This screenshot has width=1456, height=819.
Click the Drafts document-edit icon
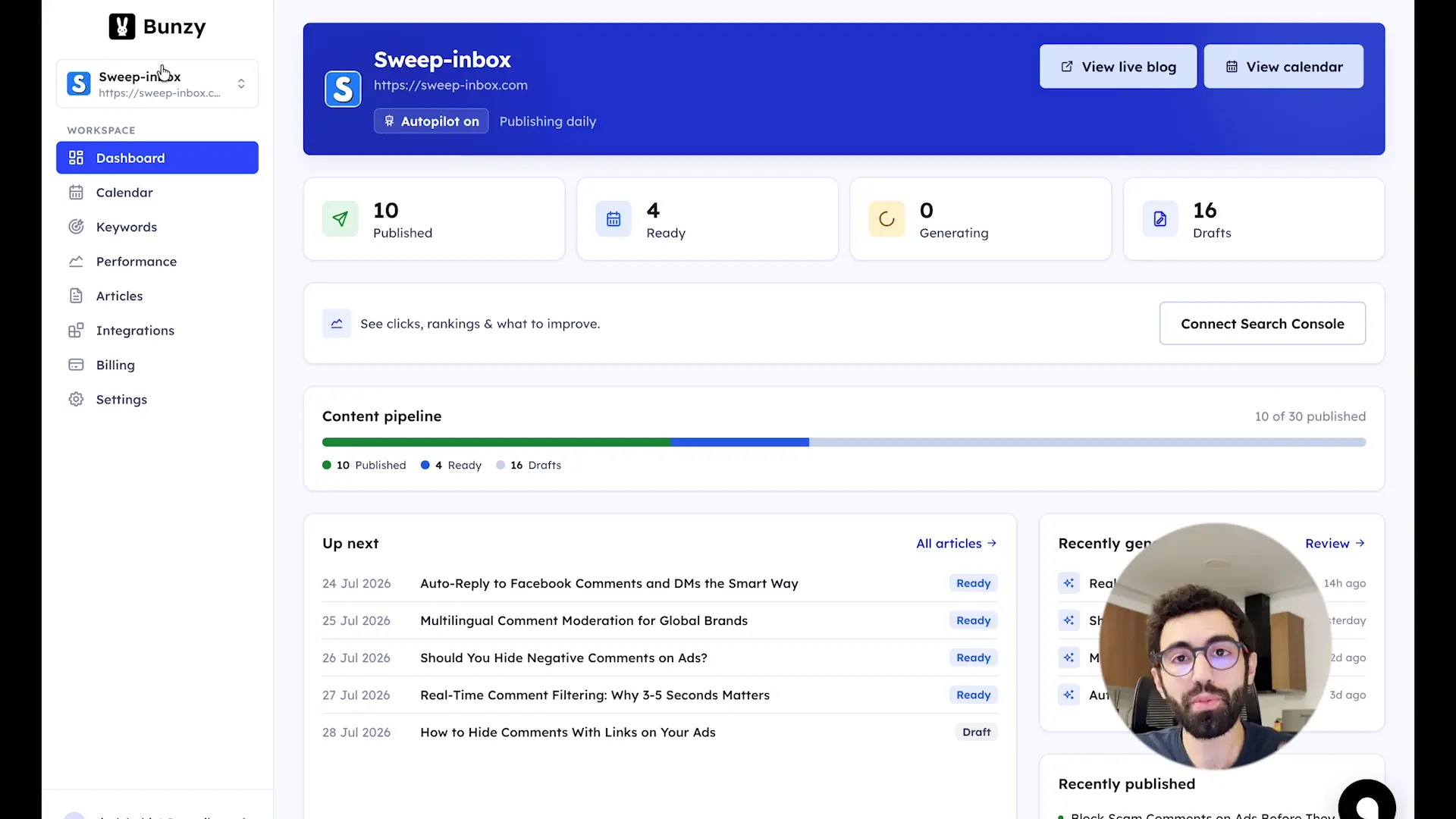[1160, 219]
